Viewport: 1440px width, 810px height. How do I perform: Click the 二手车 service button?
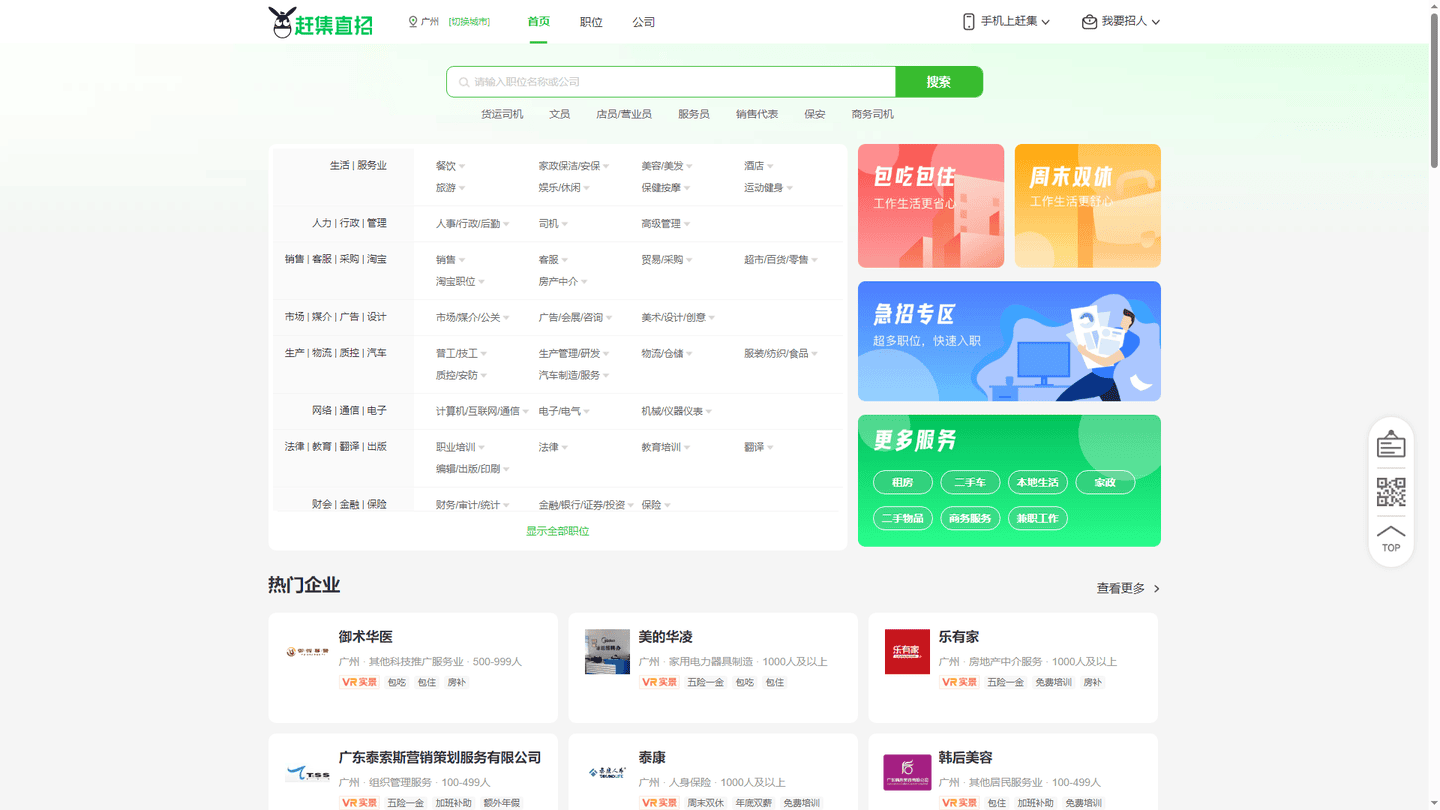point(970,483)
